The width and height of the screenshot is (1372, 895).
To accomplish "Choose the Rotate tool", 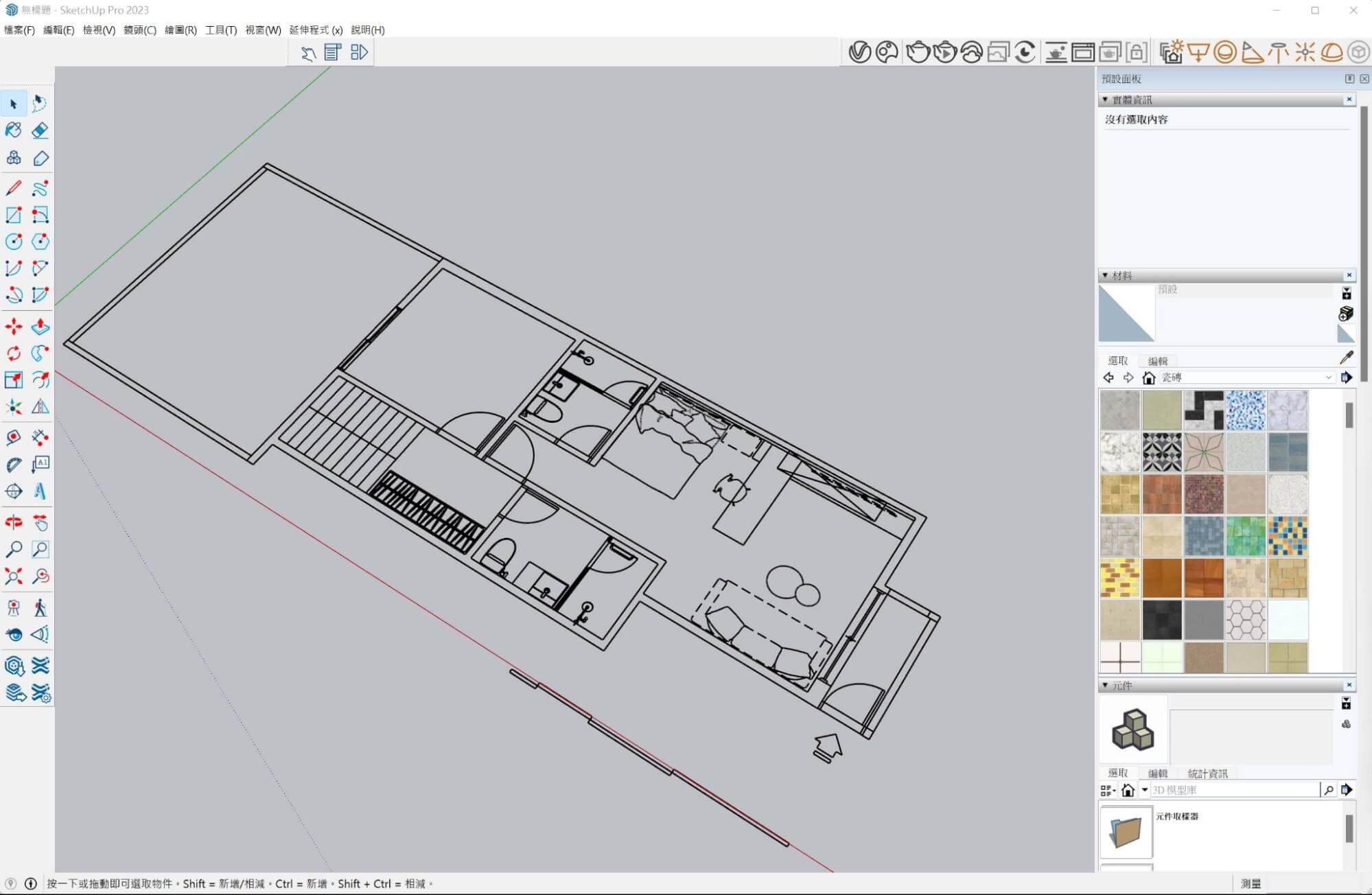I will click(x=14, y=353).
